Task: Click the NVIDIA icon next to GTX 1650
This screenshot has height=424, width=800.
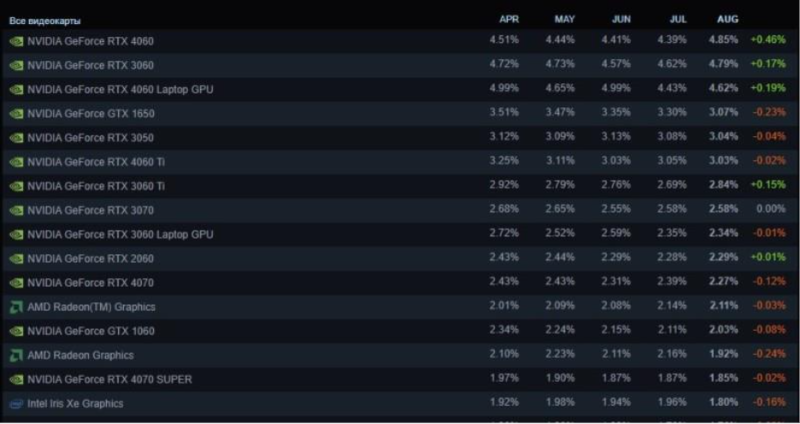Action: (16, 114)
